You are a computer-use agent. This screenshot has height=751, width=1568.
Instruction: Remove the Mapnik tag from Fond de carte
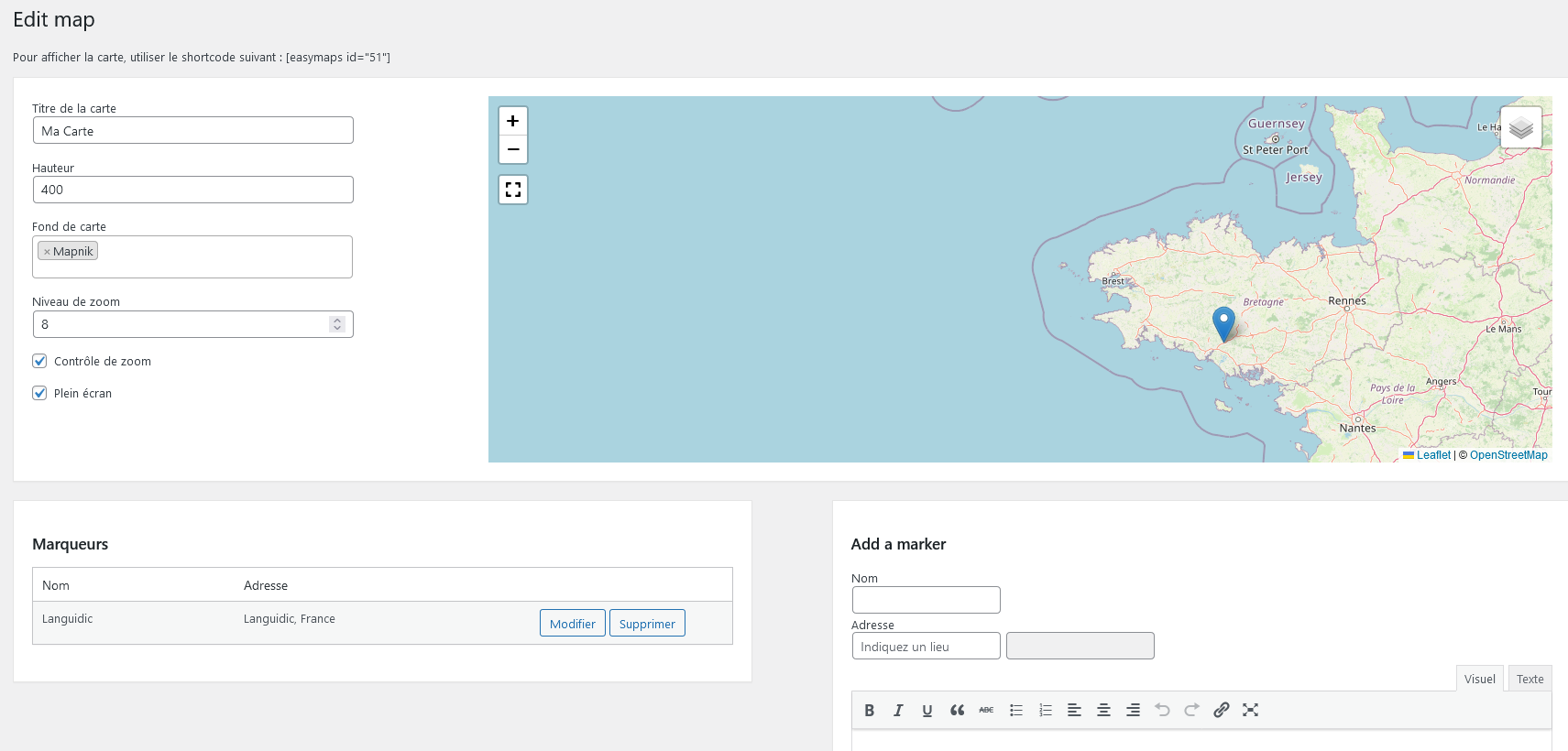click(x=47, y=252)
